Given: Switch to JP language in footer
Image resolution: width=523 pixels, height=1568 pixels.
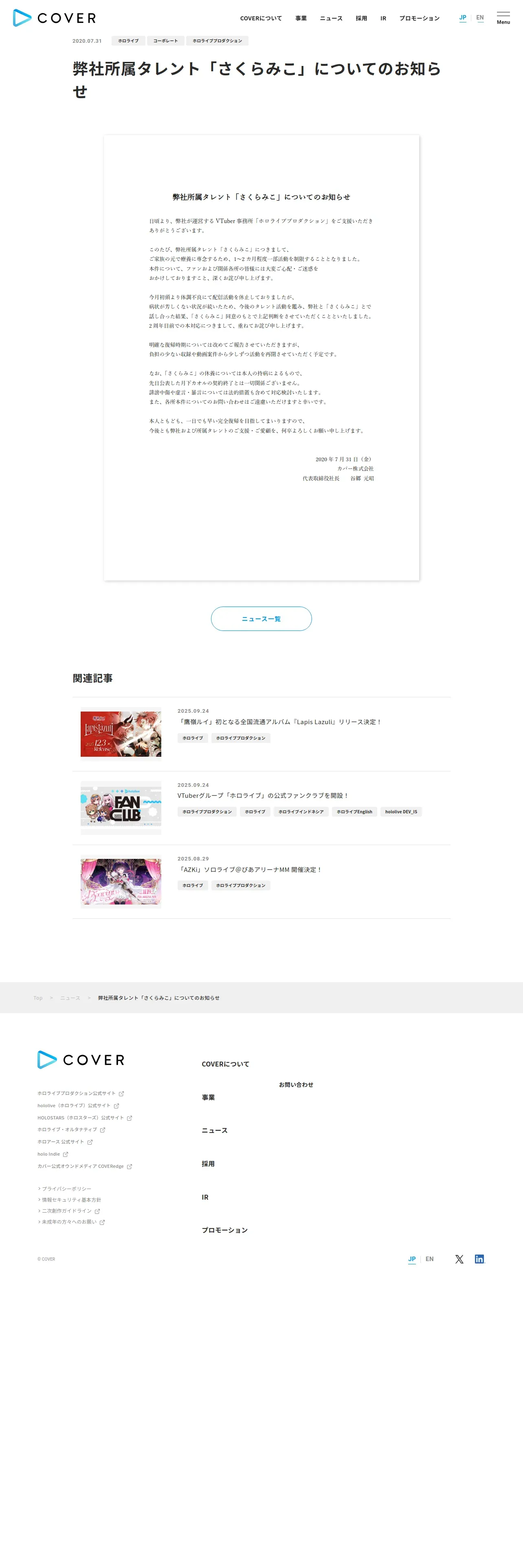Looking at the screenshot, I should coord(412,1259).
